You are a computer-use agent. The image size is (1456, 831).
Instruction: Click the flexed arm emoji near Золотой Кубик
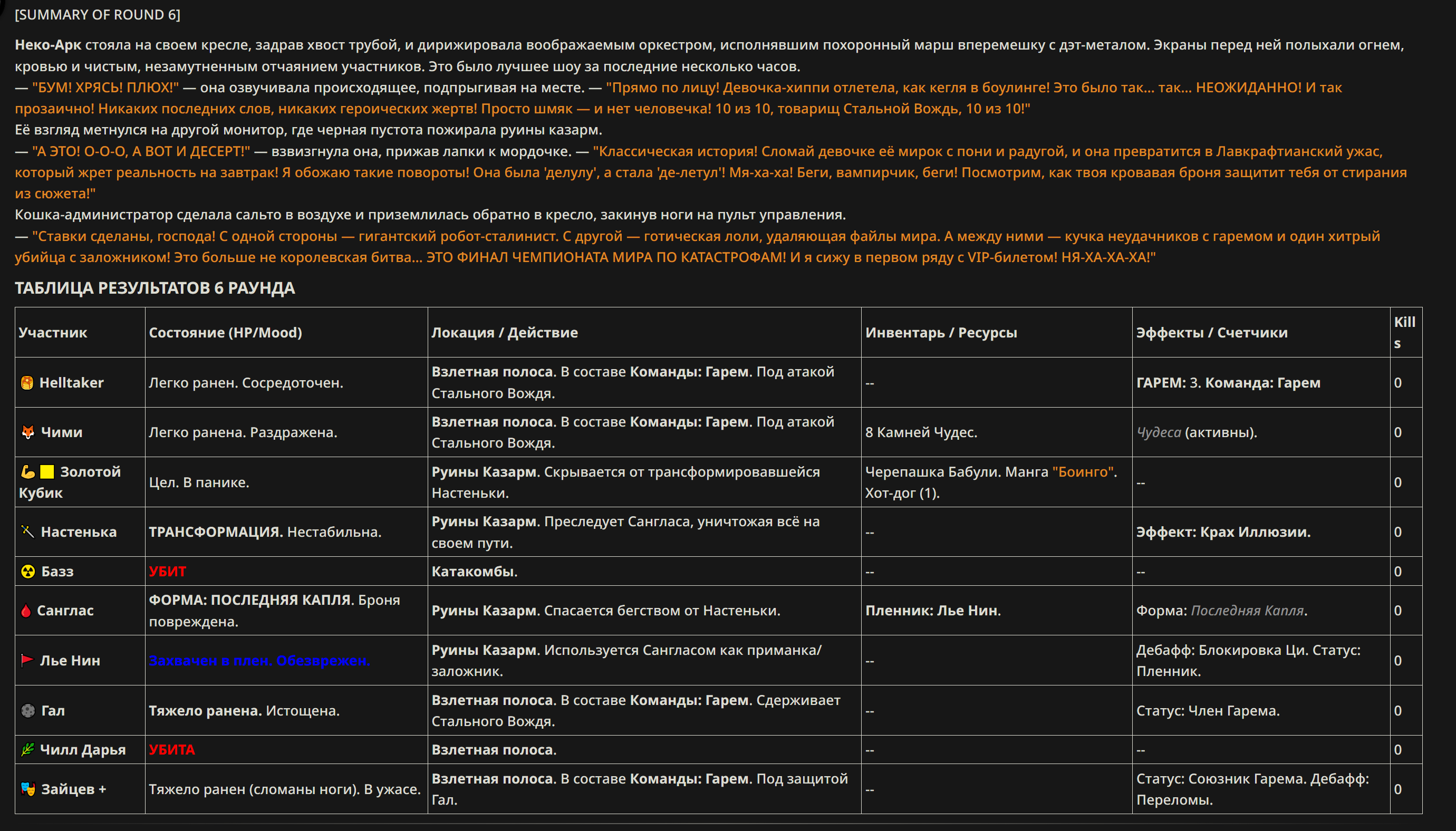27,471
